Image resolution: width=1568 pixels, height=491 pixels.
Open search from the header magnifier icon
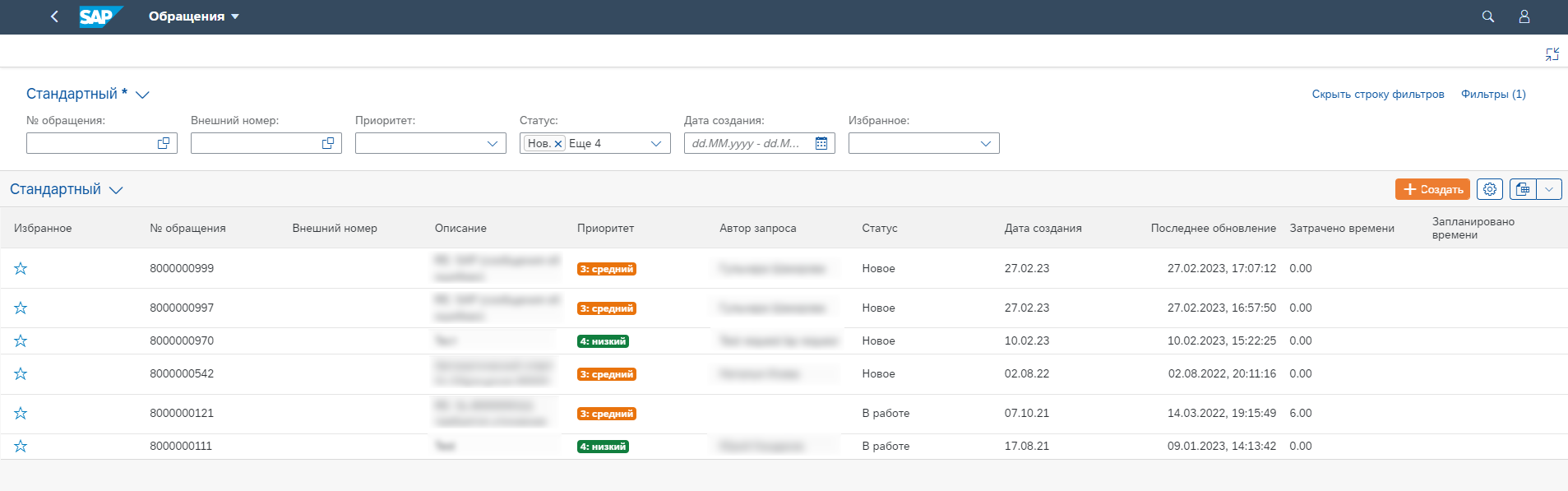coord(1487,16)
